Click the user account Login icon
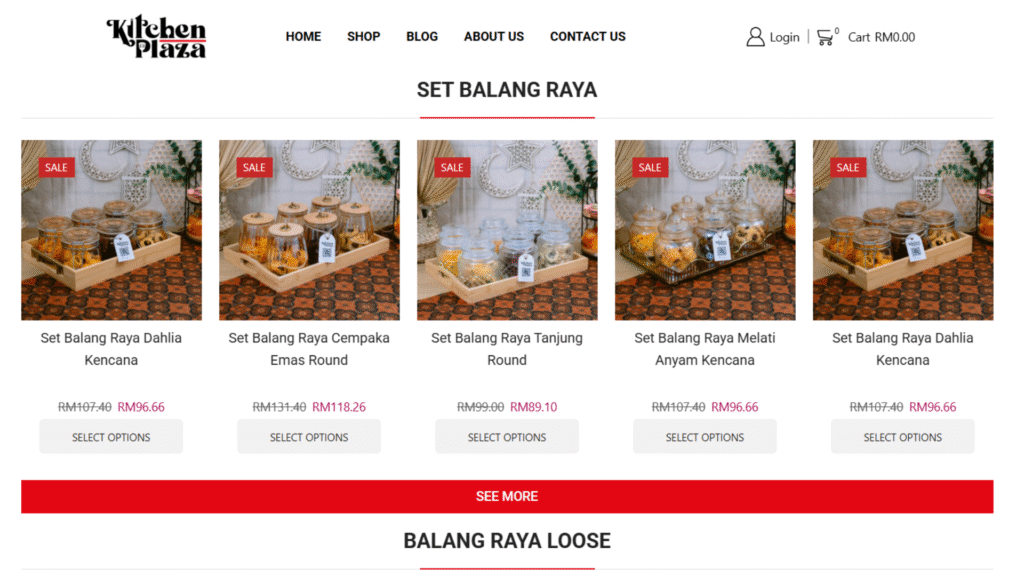This screenshot has height=576, width=1024. tap(755, 37)
